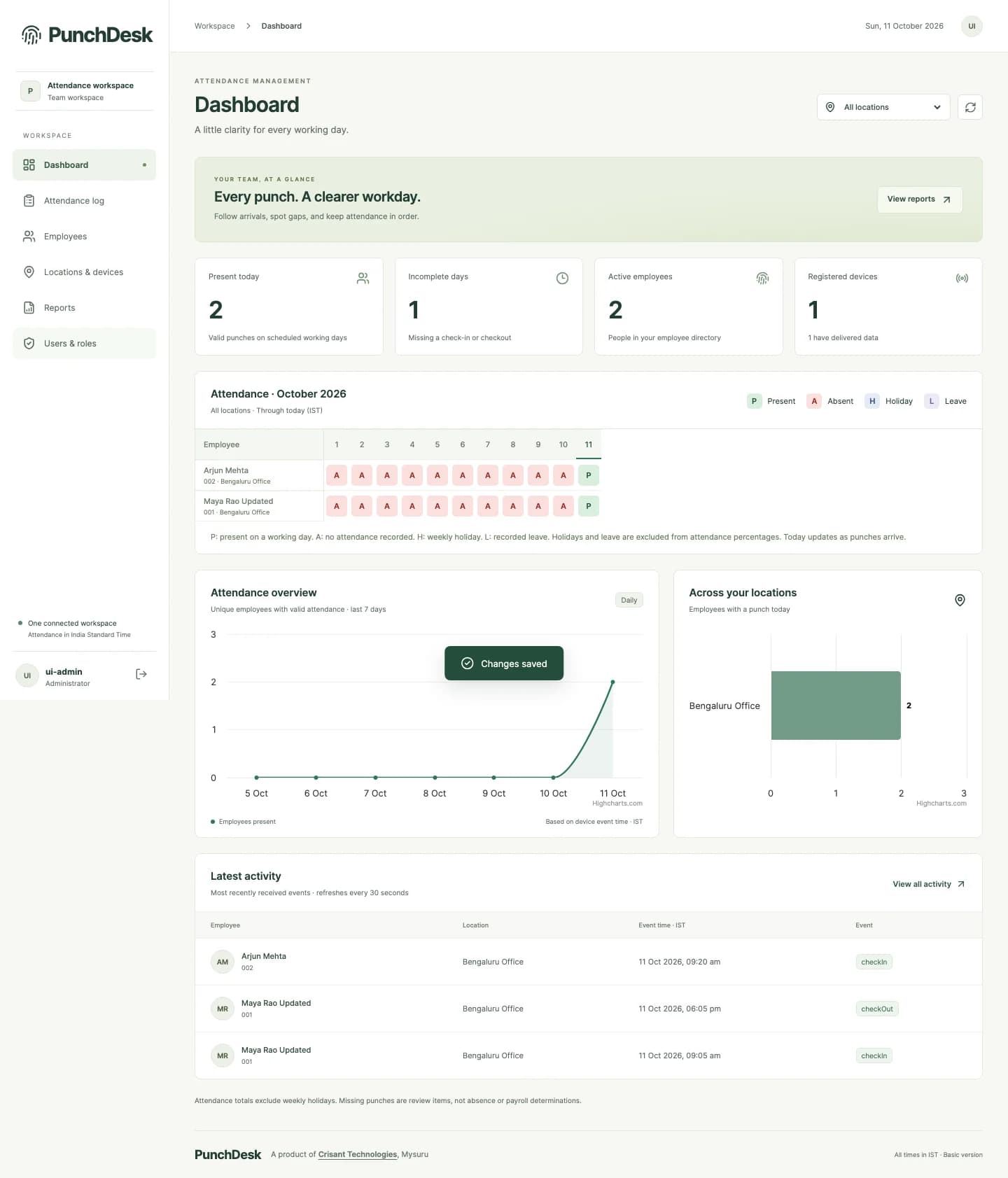1008x1178 pixels.
Task: Open Dashboard in the sidebar menu
Action: [84, 165]
